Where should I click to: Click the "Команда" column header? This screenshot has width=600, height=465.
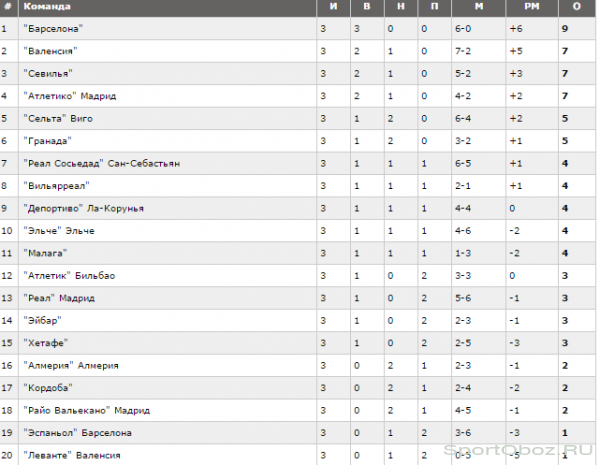coord(47,7)
